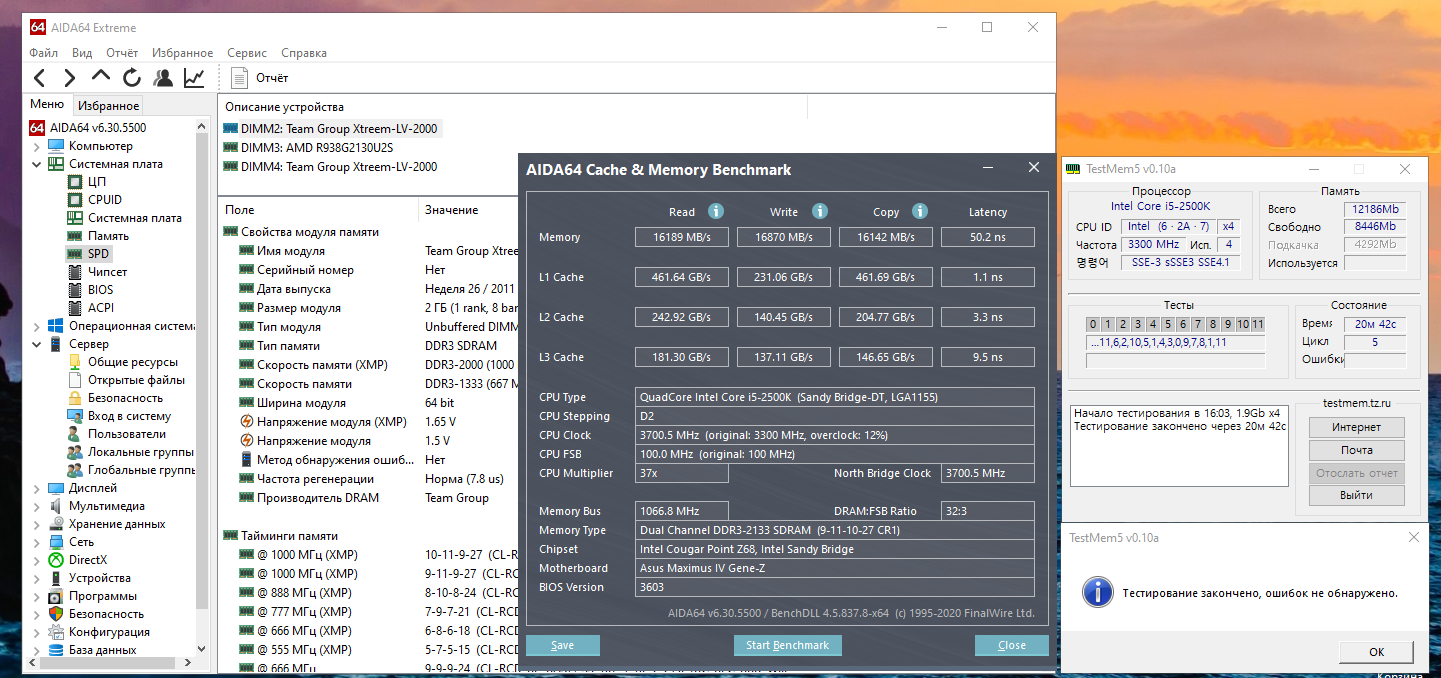Click the Почта button in TestMem5

[x=1357, y=450]
